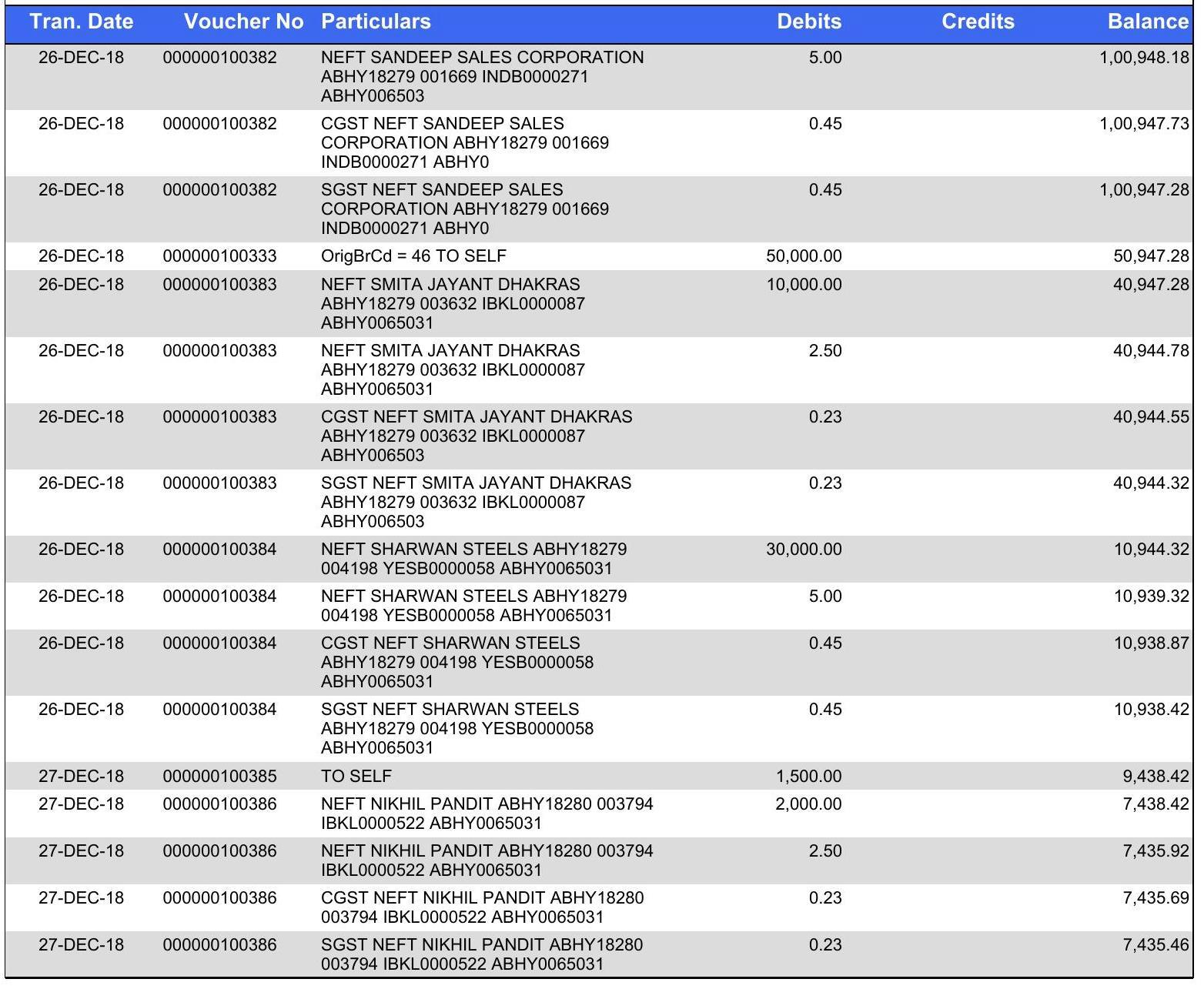Viewport: 1204px width, 989px height.
Task: Select balance value 40,944.55
Action: 1151,417
